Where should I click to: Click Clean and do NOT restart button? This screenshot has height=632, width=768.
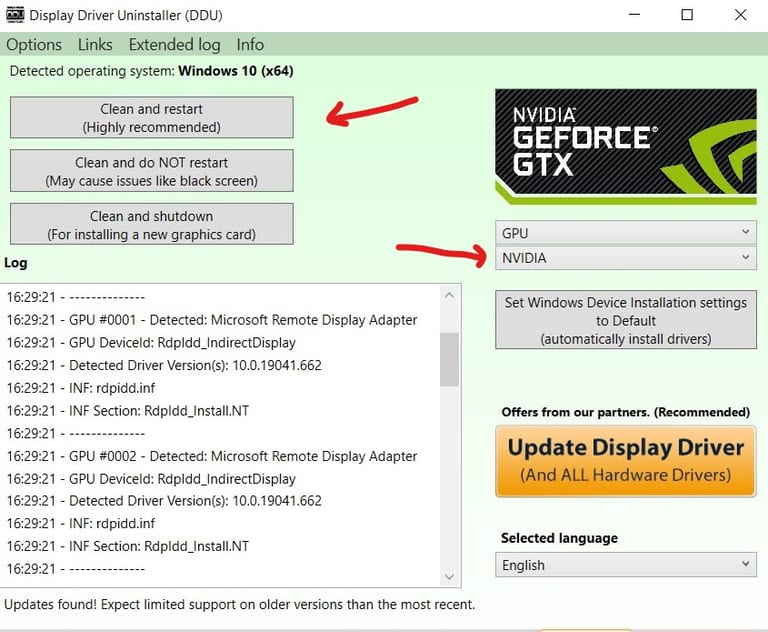click(152, 171)
